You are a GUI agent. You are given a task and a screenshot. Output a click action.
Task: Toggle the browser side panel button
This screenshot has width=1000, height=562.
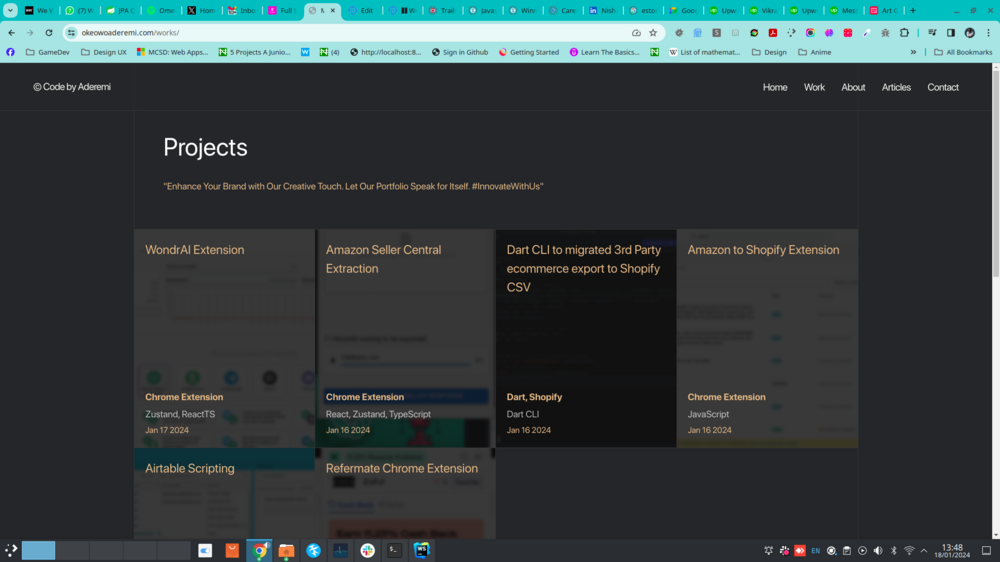tap(950, 32)
